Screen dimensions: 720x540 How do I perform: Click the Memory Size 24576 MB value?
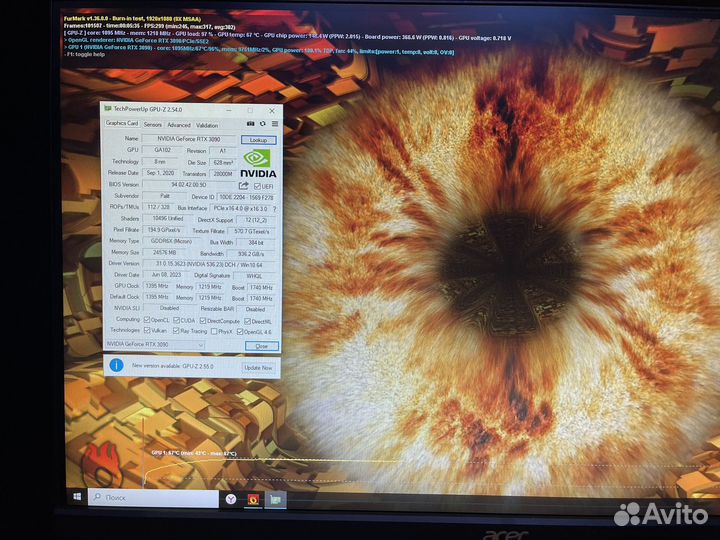[164, 253]
